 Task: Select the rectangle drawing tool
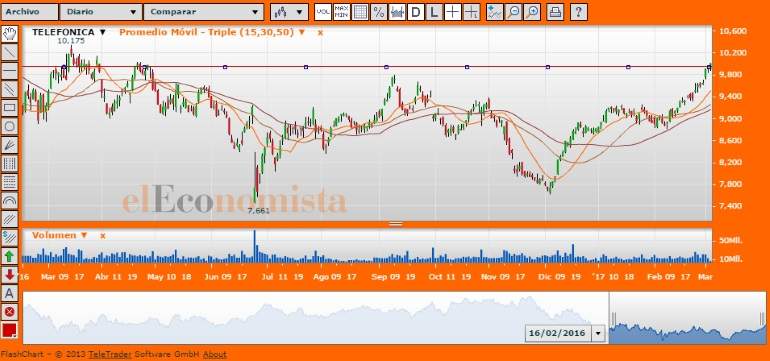point(9,108)
